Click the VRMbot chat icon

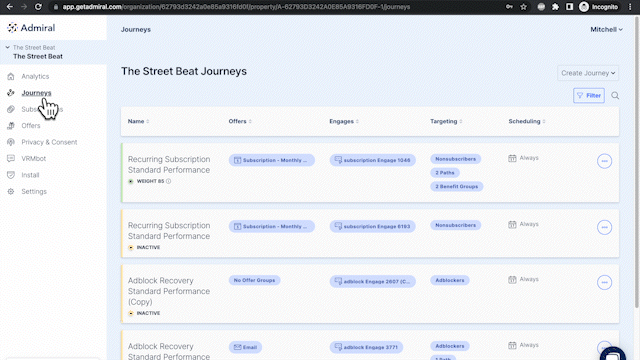coord(11,158)
